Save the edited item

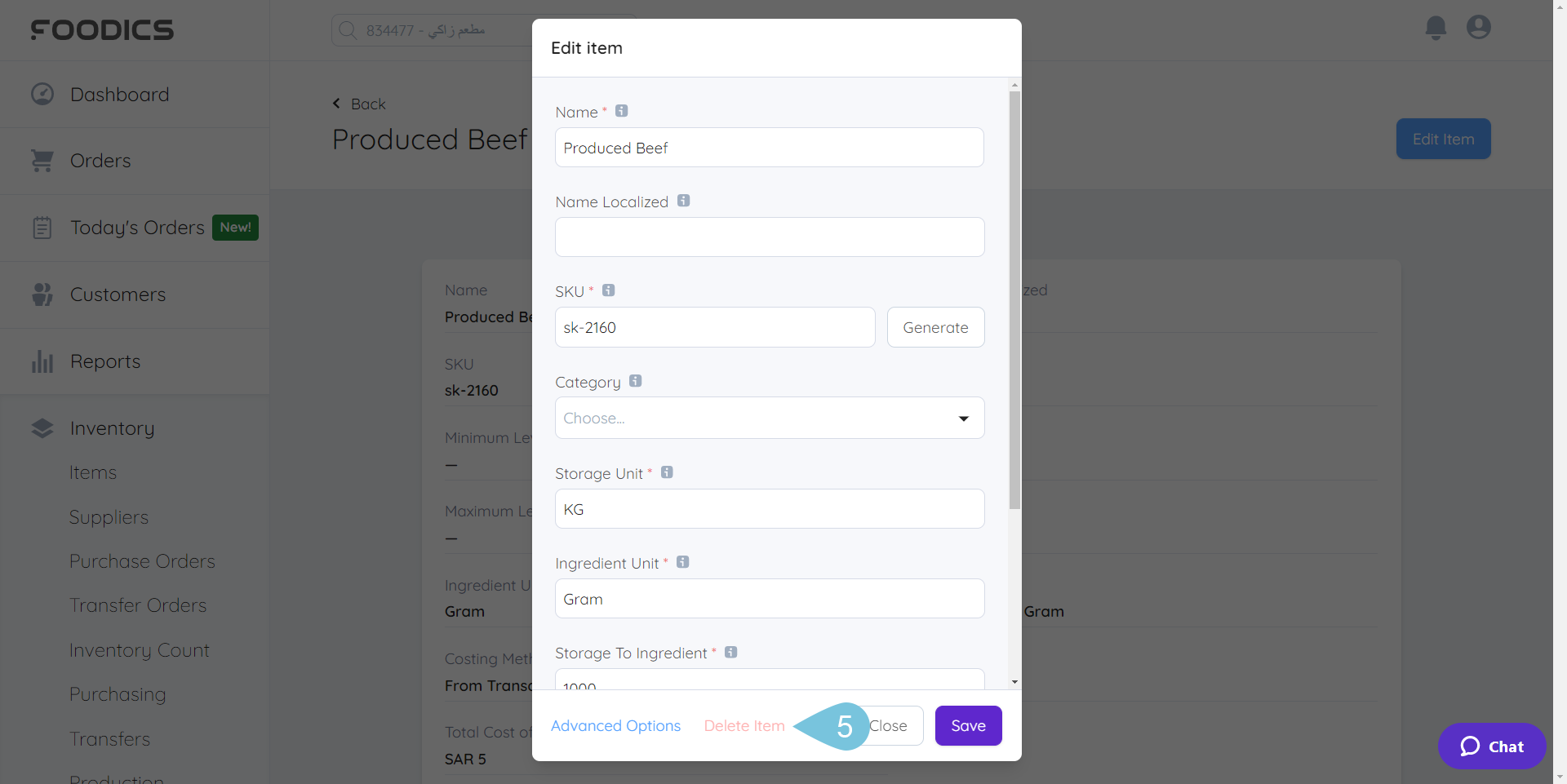pyautogui.click(x=968, y=725)
